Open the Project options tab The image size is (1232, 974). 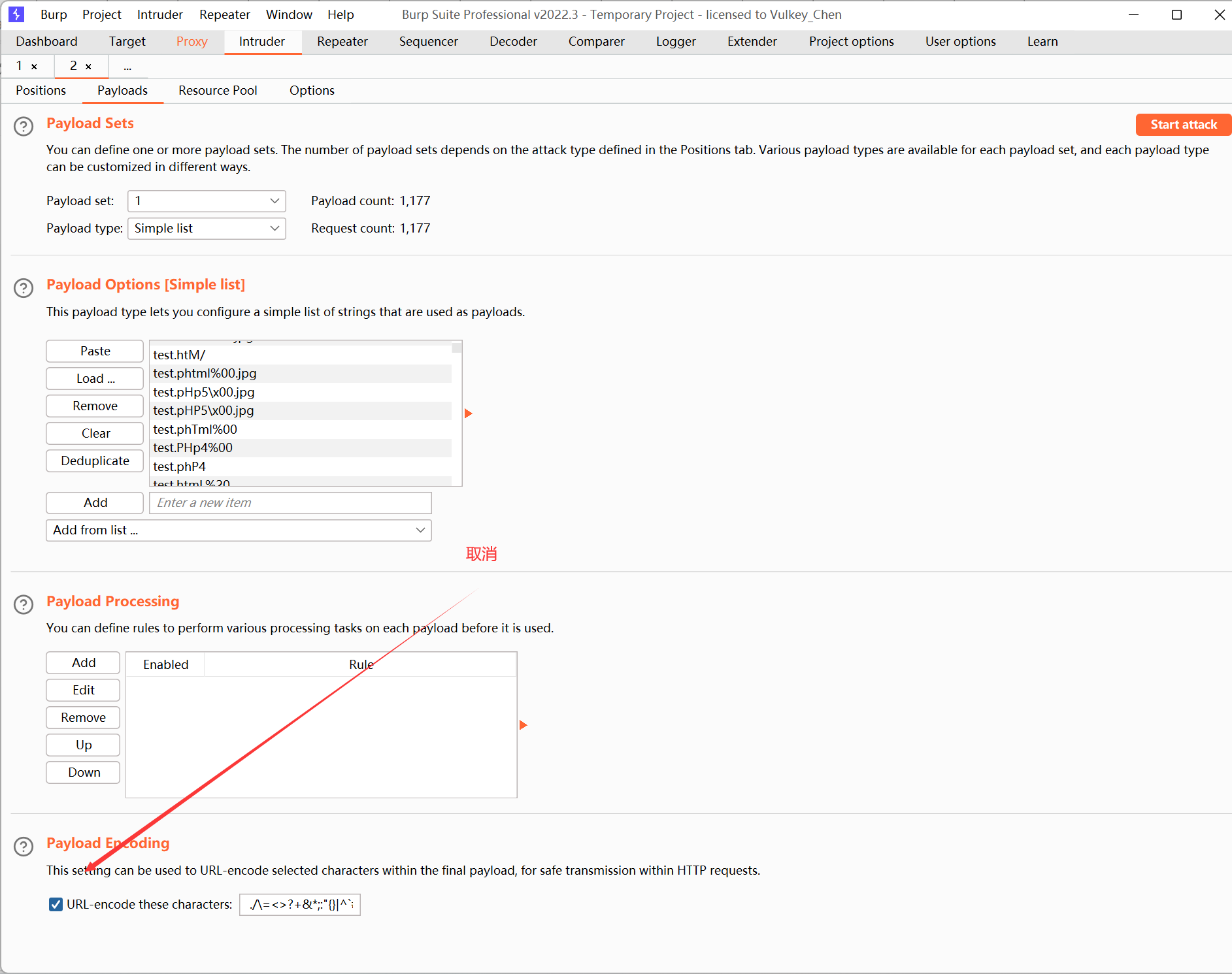(852, 41)
